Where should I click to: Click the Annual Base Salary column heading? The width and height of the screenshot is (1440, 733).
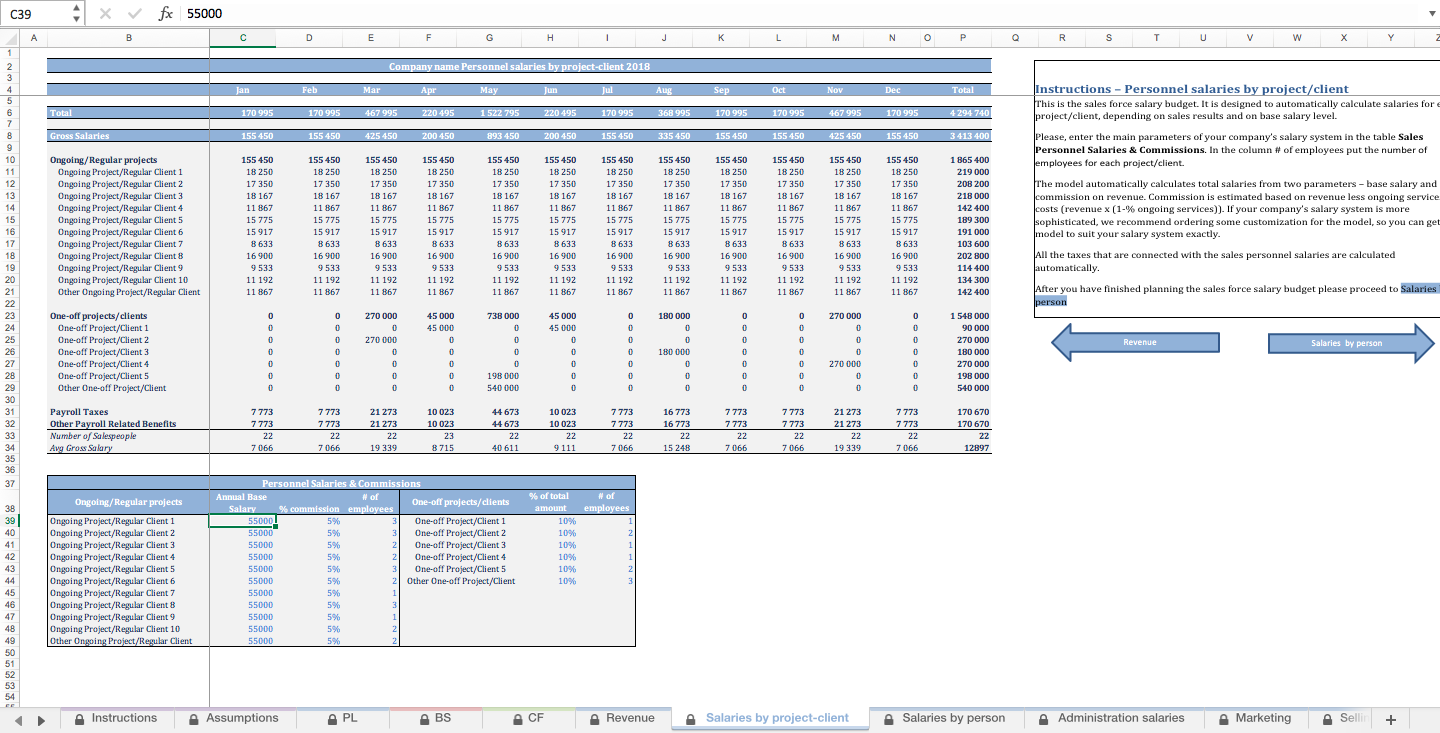click(x=242, y=502)
